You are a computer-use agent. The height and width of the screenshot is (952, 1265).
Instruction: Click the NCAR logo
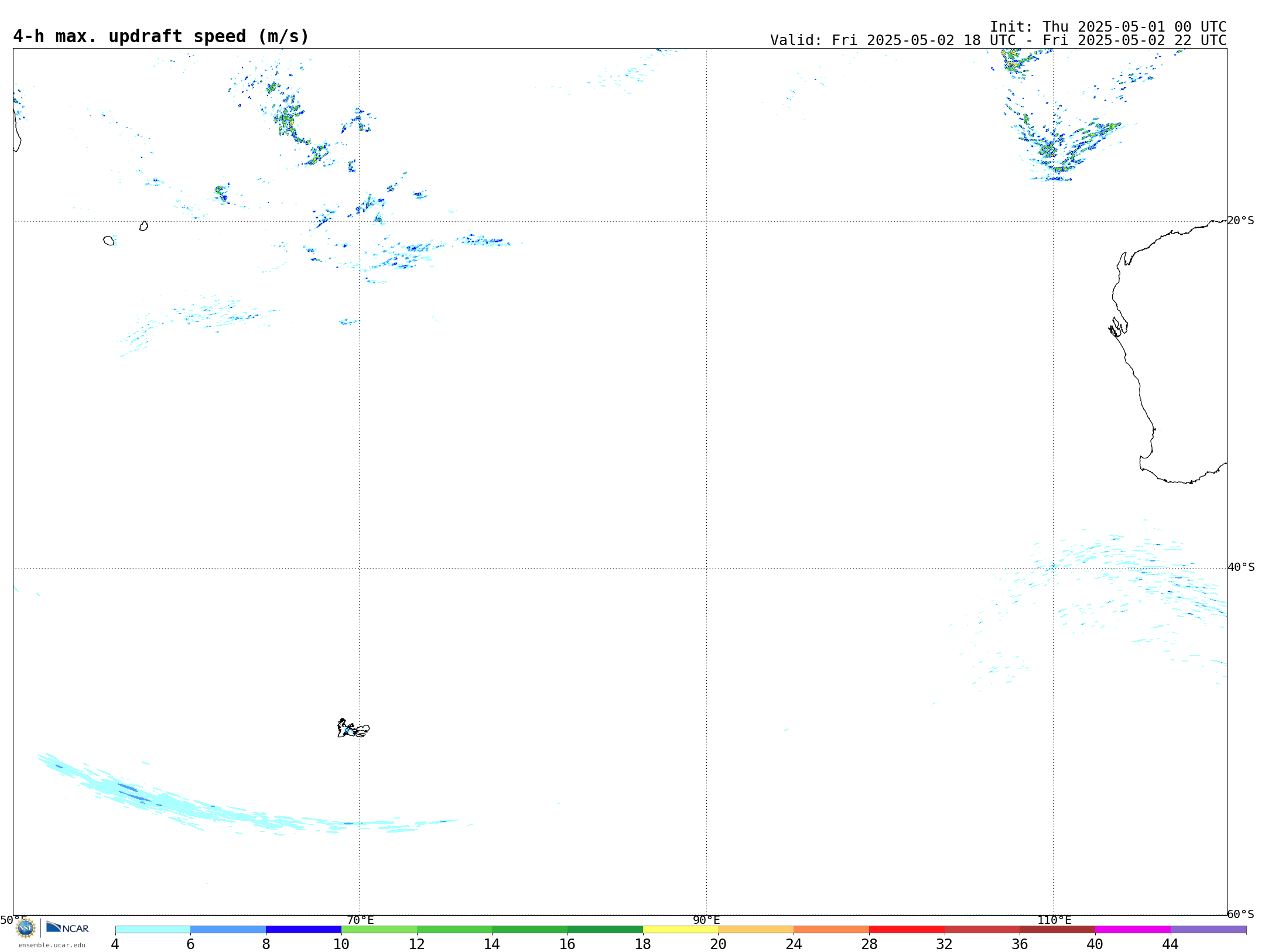[x=67, y=928]
